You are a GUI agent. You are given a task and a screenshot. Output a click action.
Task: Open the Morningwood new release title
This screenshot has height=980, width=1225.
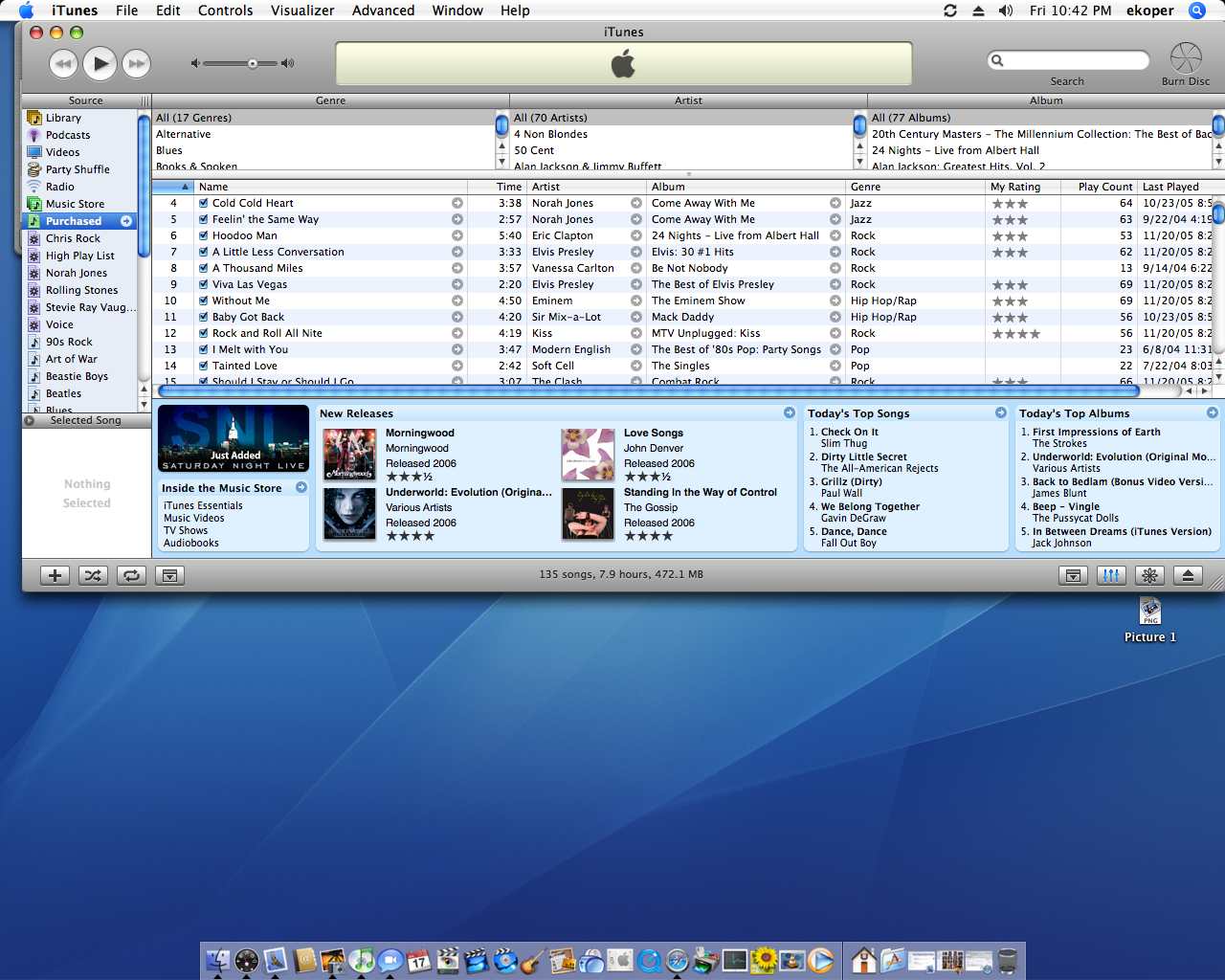coord(420,433)
